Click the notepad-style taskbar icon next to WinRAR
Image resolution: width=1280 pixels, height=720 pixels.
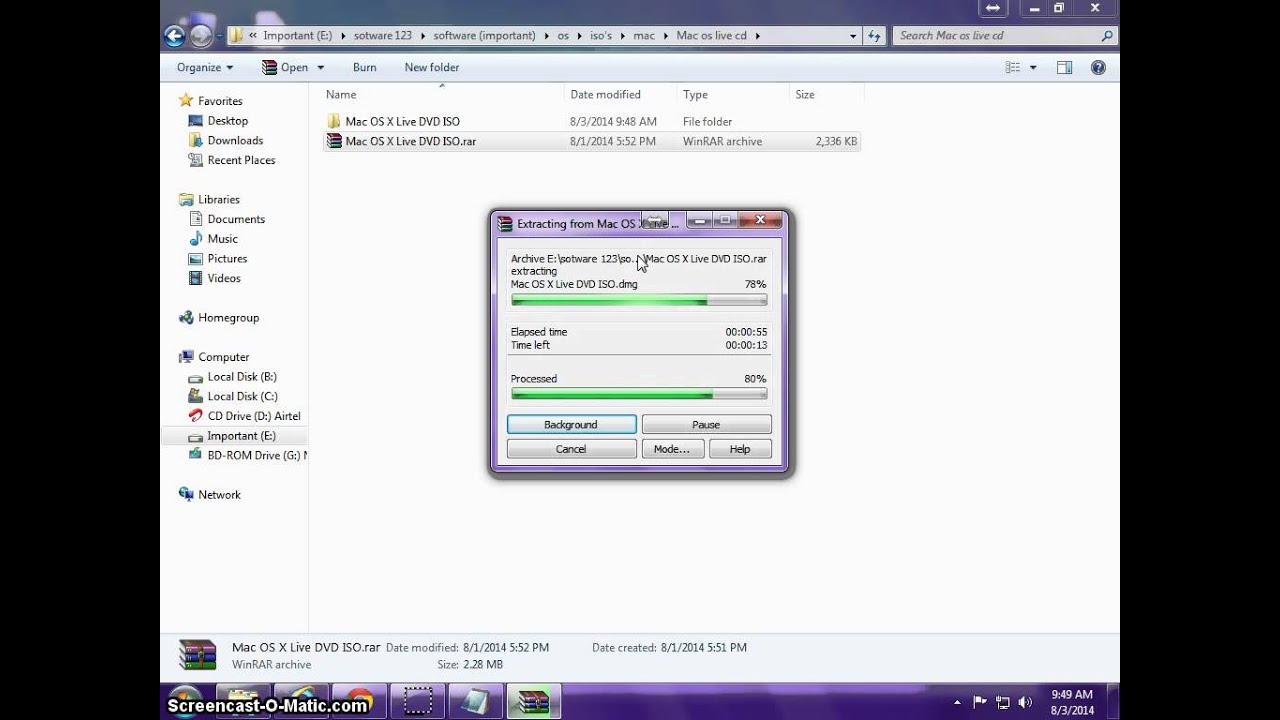(x=476, y=701)
